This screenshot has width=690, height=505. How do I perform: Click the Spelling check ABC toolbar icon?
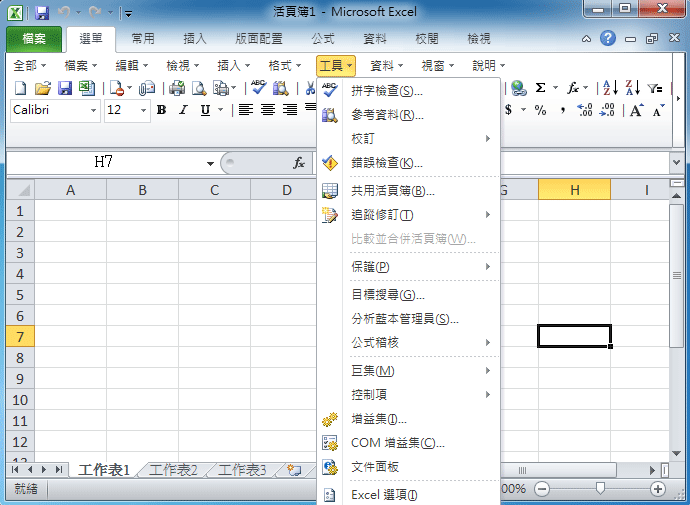(x=258, y=88)
